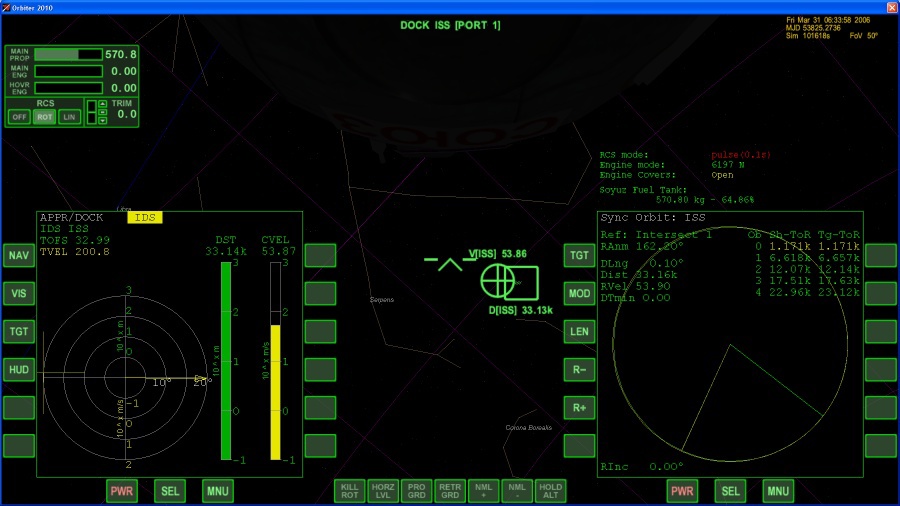
Task: Toggle right MFD power with PWR
Action: click(x=682, y=491)
